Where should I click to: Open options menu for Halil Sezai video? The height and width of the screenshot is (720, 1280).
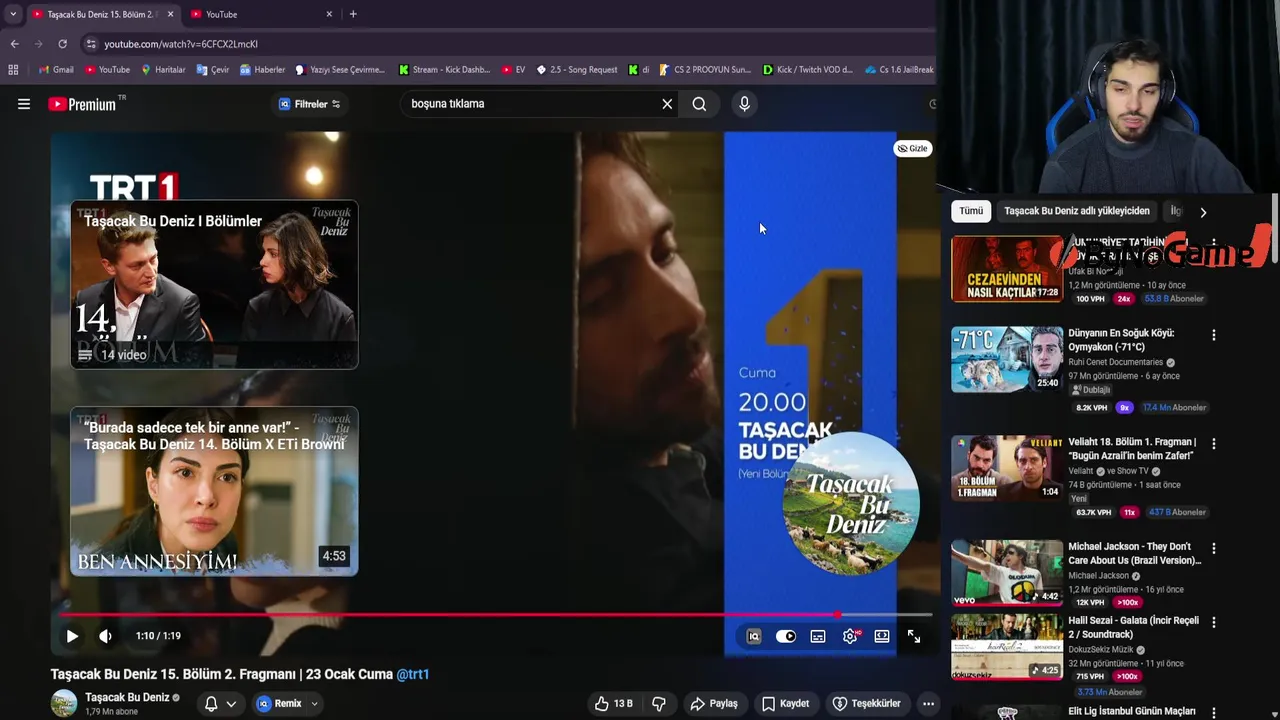point(1214,622)
